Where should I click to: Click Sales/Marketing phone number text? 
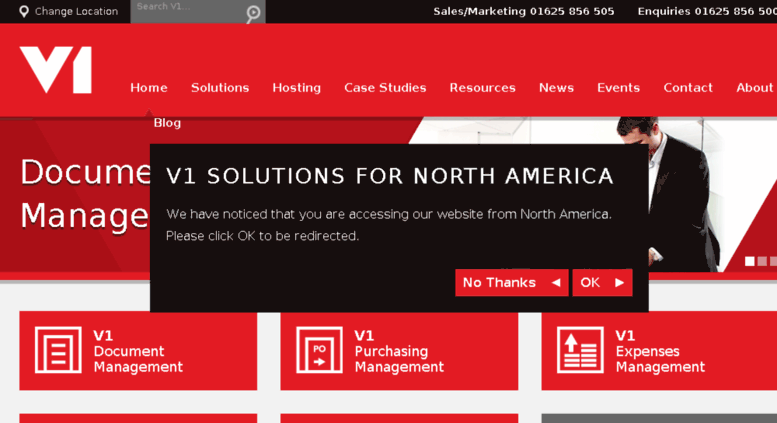tap(524, 11)
